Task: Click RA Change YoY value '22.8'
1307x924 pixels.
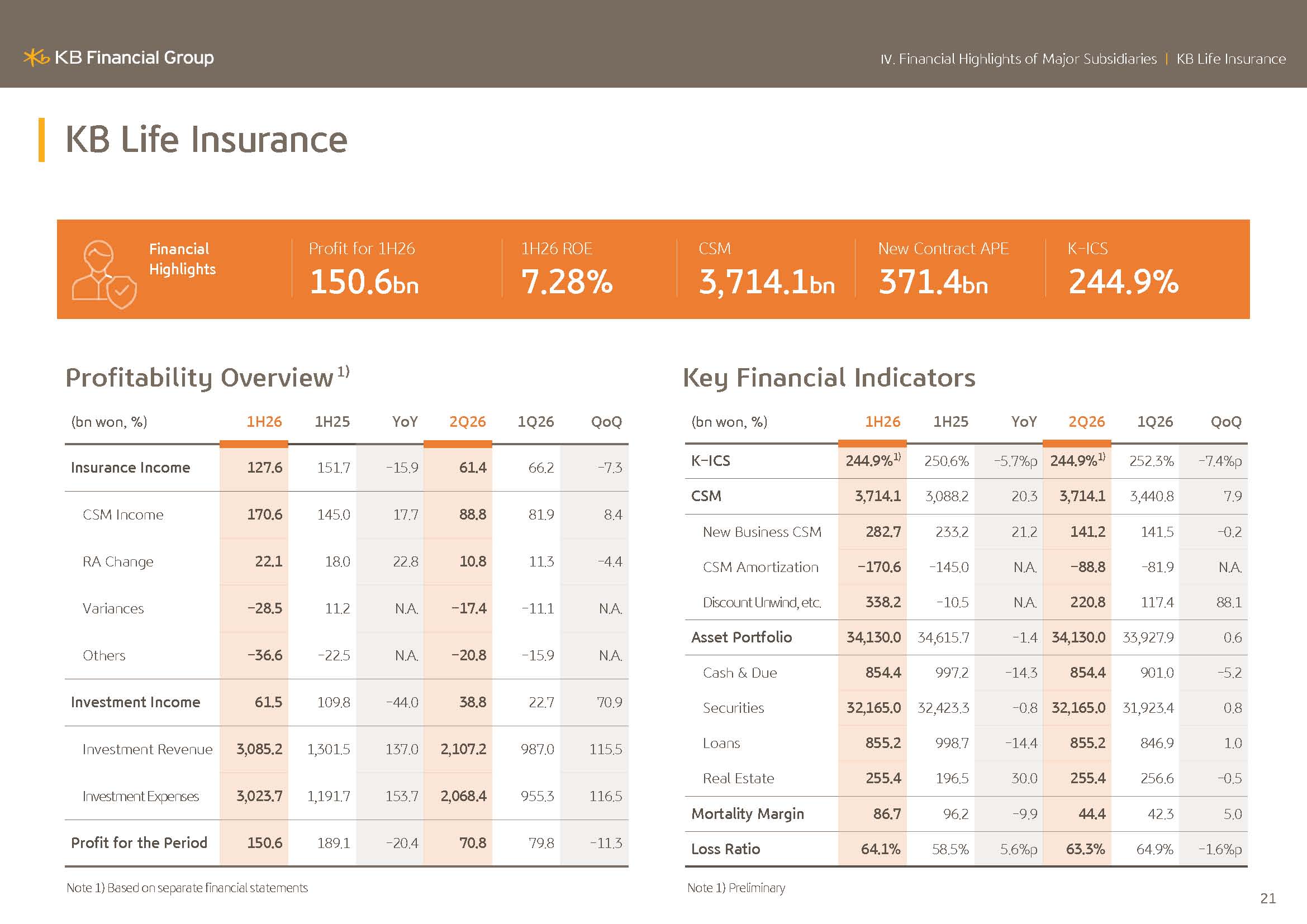Action: [405, 562]
